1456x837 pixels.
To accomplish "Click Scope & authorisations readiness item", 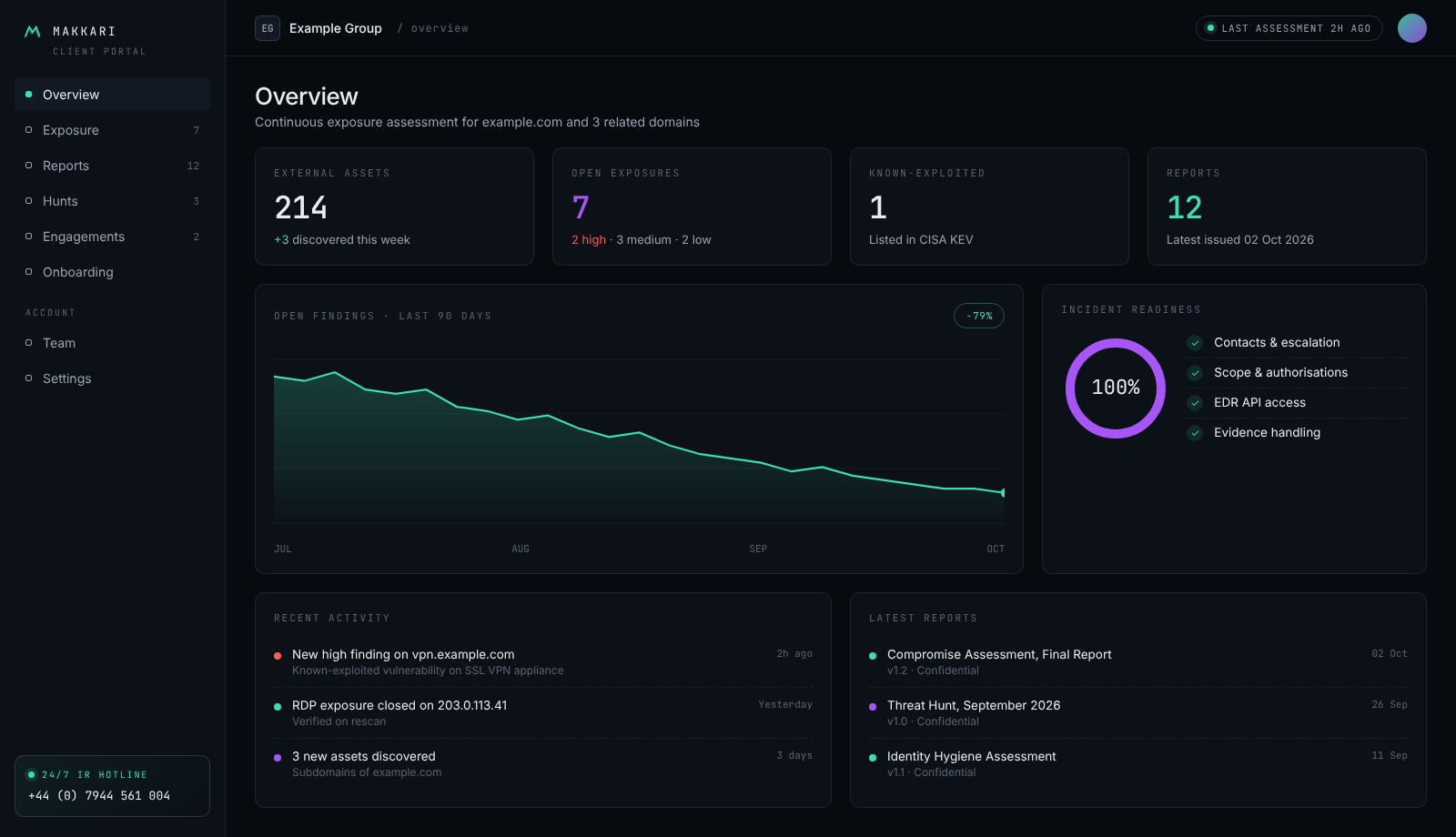I will click(x=1297, y=373).
